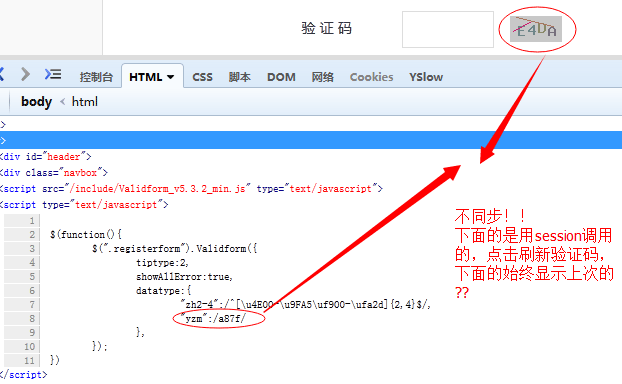Toggle the command line icon in Firebug
Viewport: 622px width, 384px height.
click(x=53, y=74)
